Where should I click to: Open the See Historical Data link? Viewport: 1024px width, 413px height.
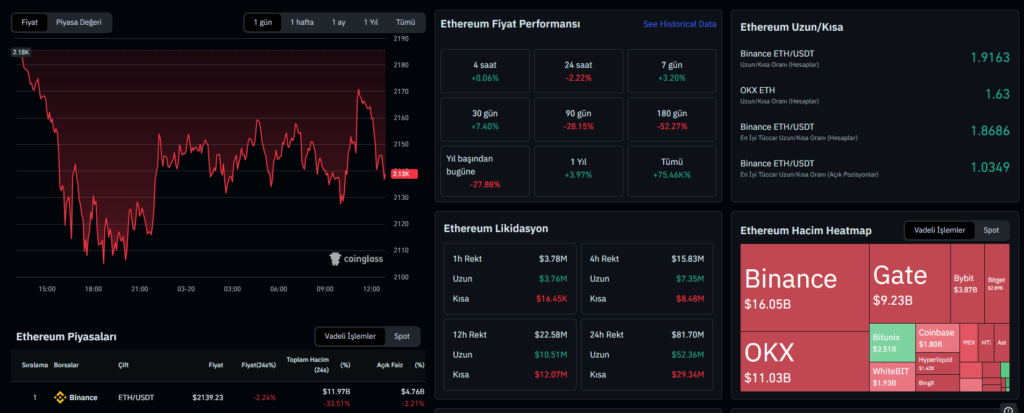point(679,23)
